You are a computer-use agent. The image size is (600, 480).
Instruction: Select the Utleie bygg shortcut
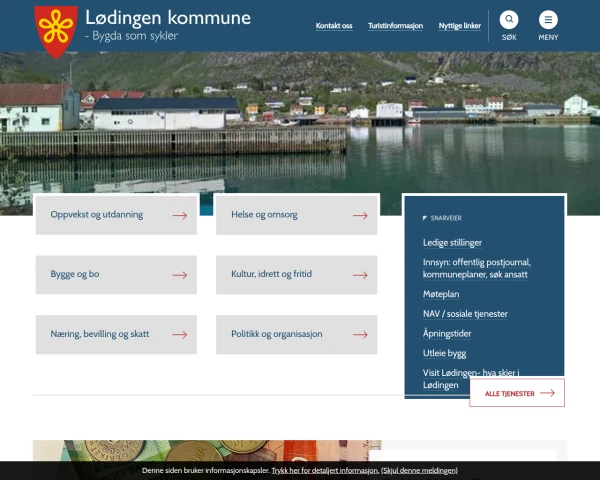tap(444, 353)
